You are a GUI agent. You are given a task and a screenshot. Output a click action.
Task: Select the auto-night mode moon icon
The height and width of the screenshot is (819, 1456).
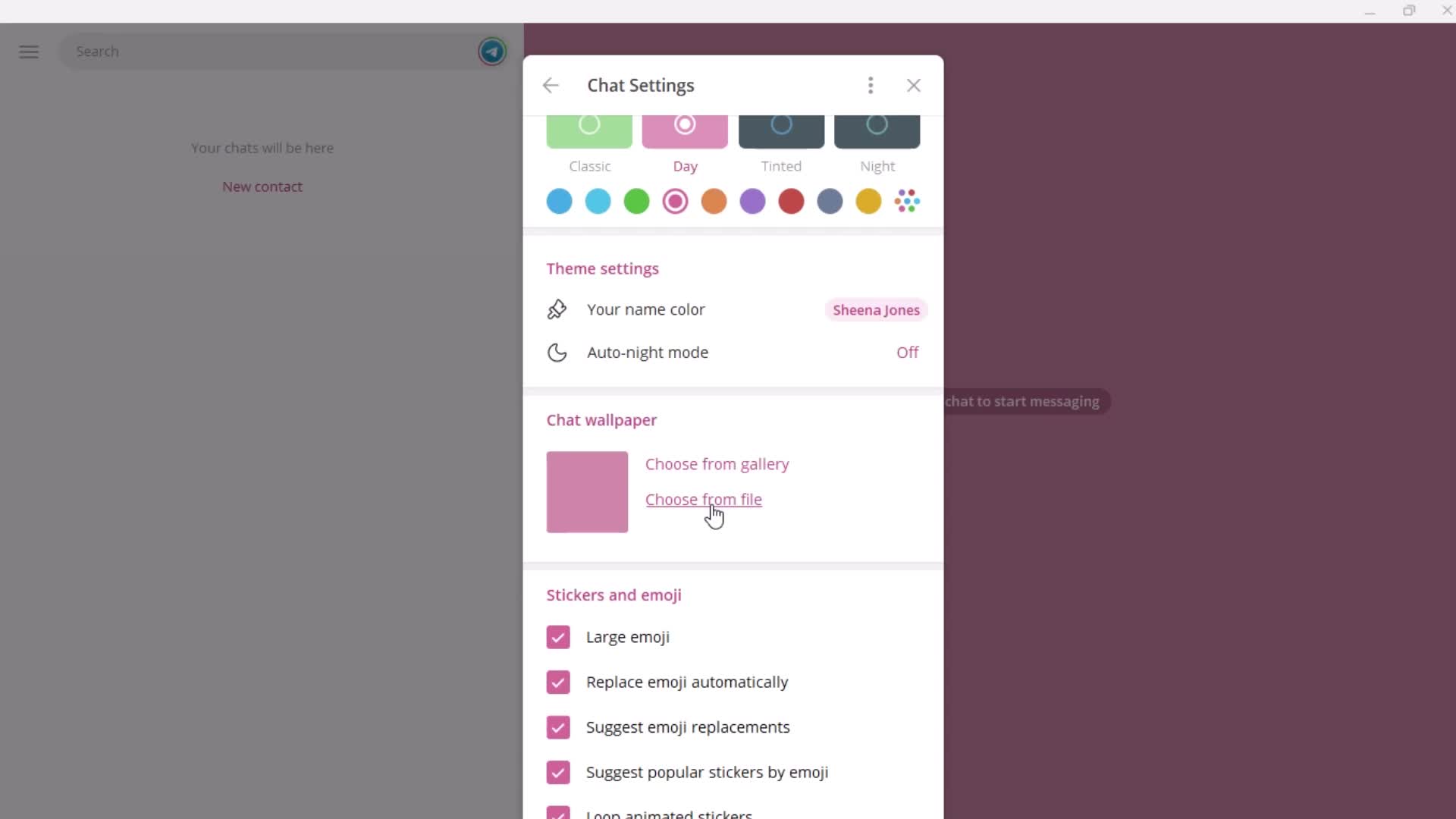pos(558,352)
